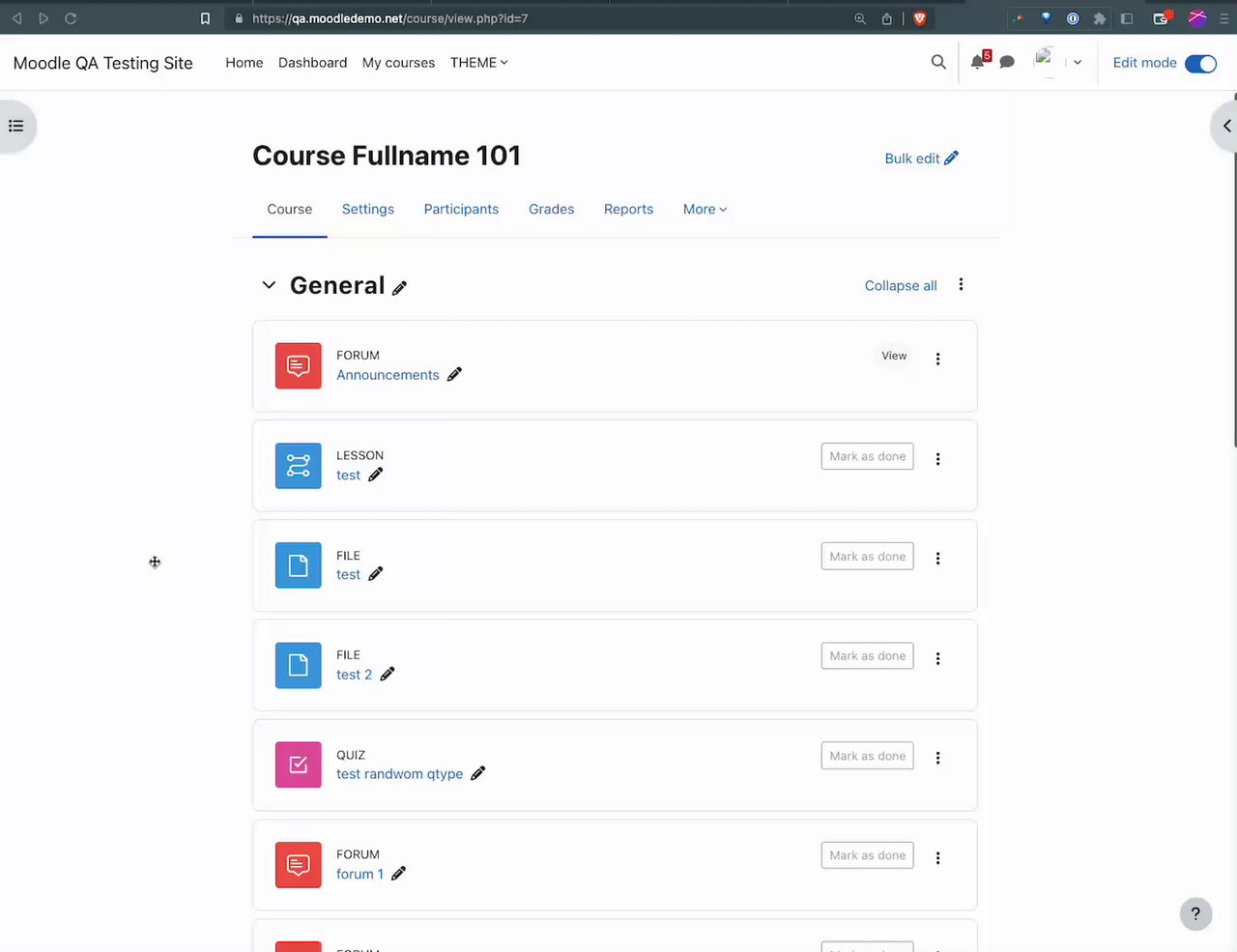Click the help question mark button
The height and width of the screenshot is (952, 1237).
[1195, 913]
